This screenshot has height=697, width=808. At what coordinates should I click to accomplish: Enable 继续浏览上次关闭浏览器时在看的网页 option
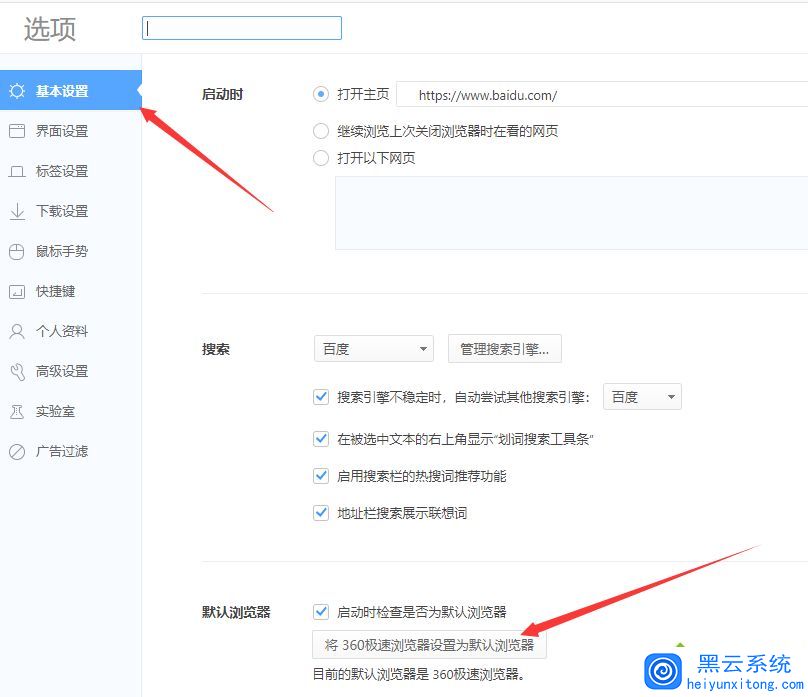point(321,130)
